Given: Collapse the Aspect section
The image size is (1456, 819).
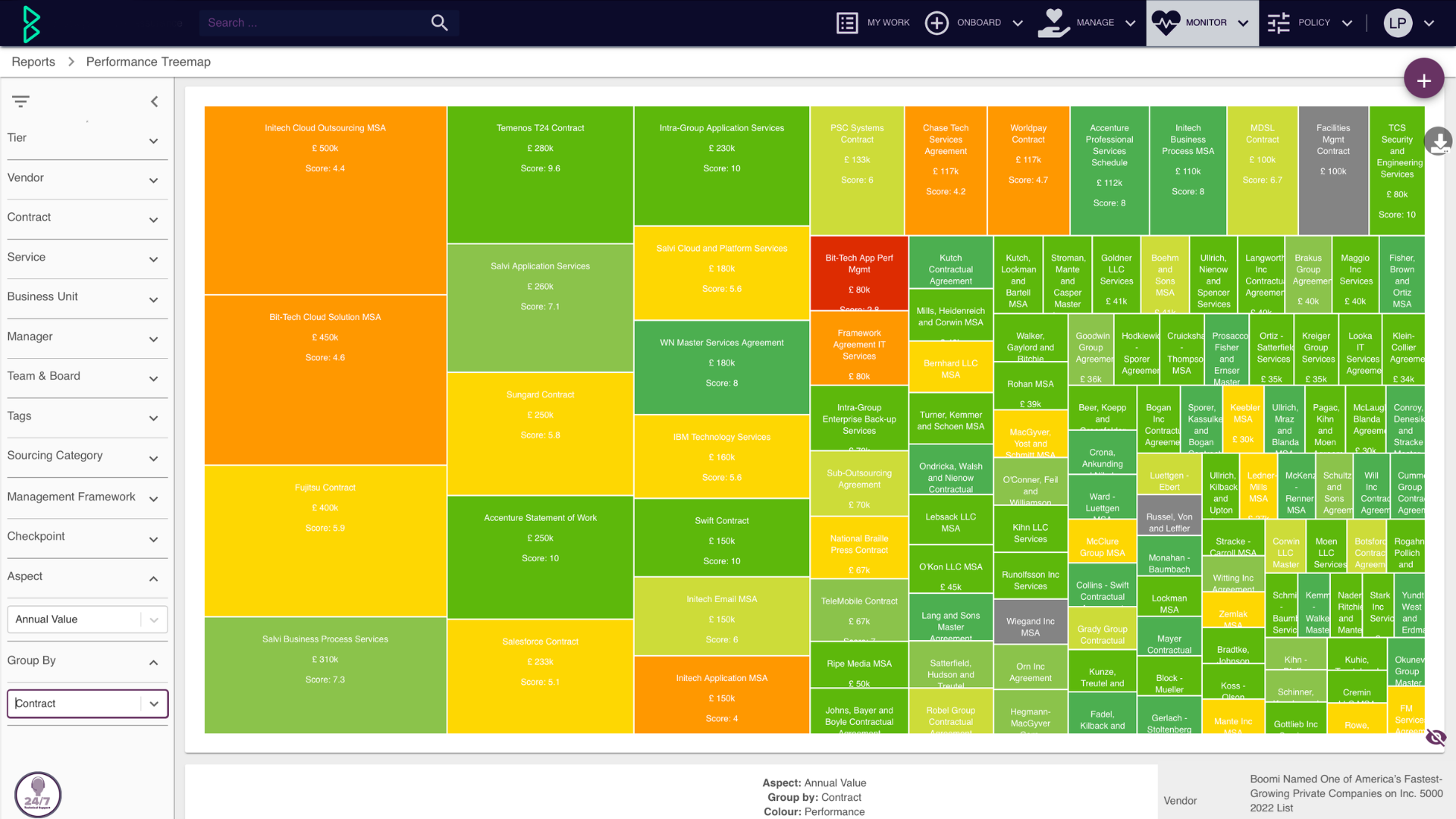Looking at the screenshot, I should click(x=154, y=579).
